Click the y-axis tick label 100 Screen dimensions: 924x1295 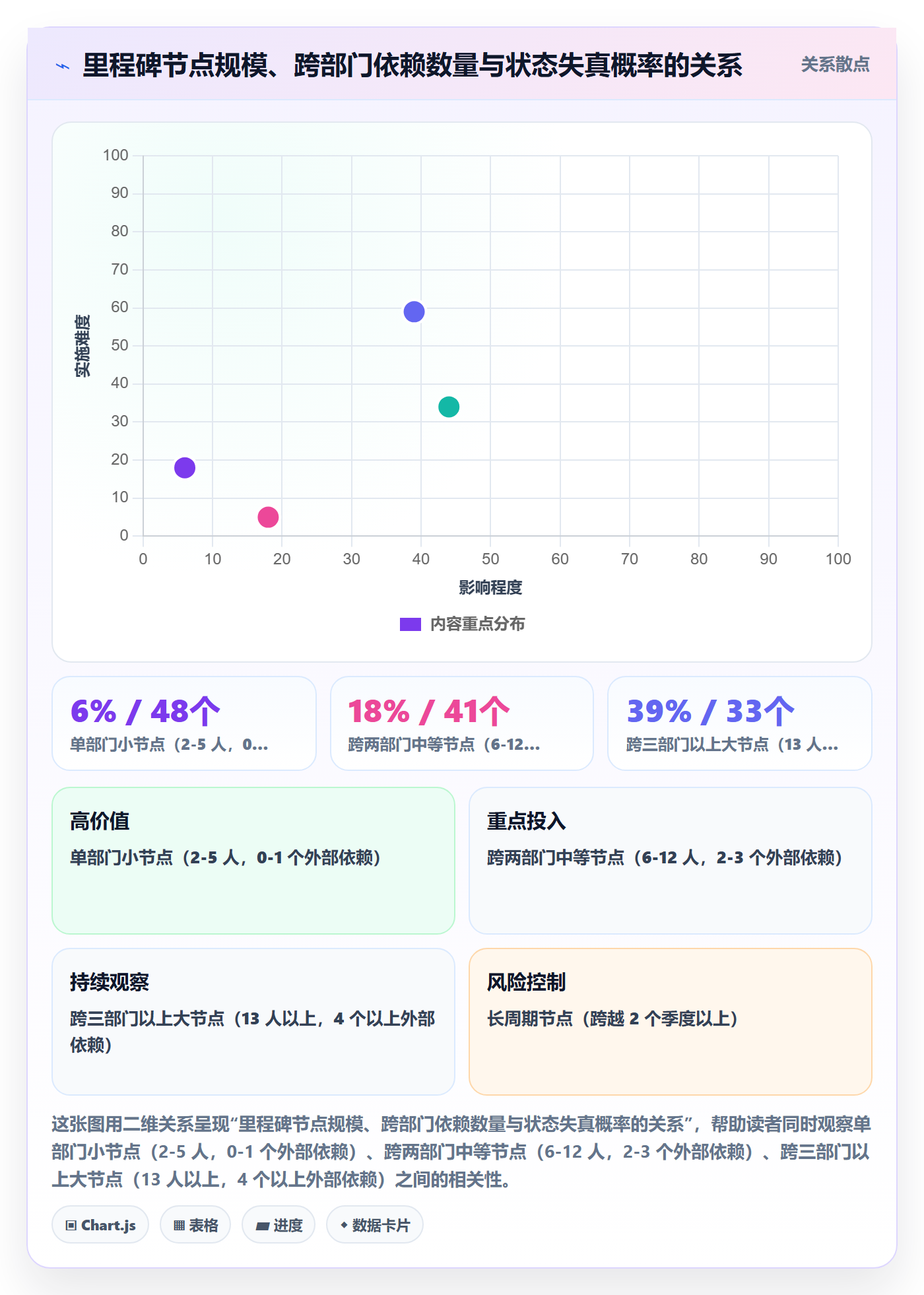[x=115, y=155]
